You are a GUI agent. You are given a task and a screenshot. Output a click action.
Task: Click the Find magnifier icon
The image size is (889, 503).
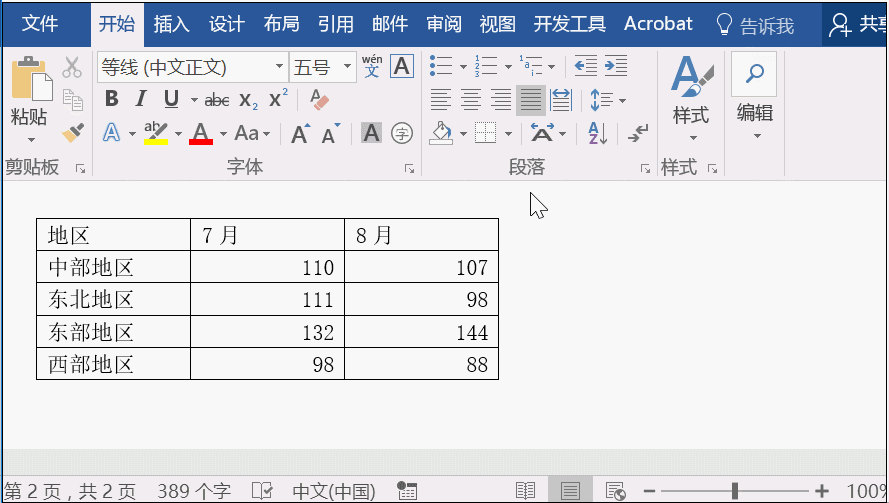tap(753, 74)
